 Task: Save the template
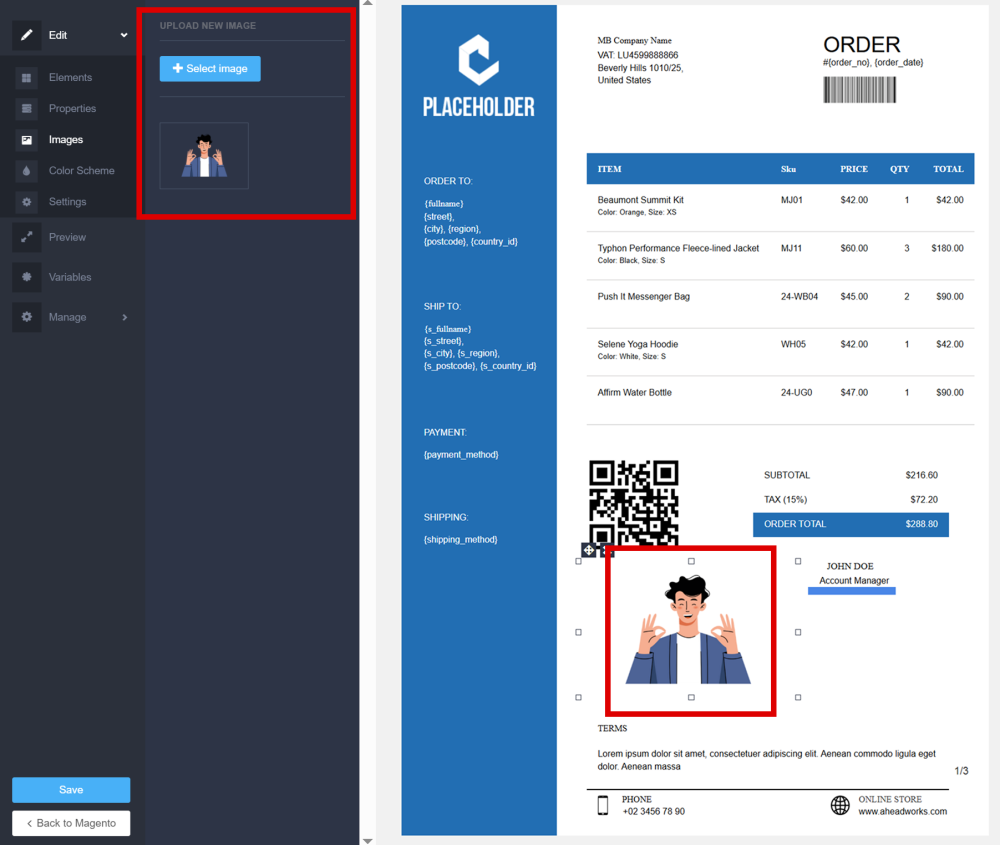pos(71,790)
